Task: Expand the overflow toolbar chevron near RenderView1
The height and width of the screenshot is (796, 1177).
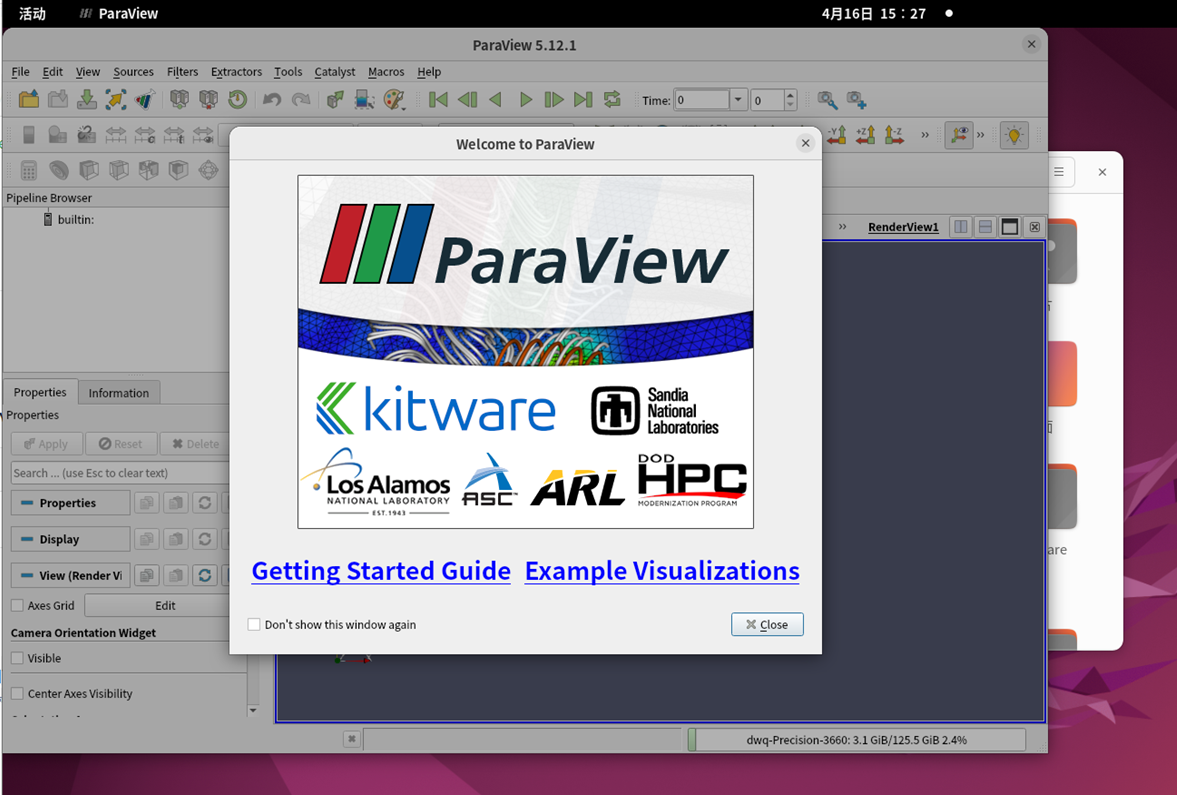Action: [843, 227]
